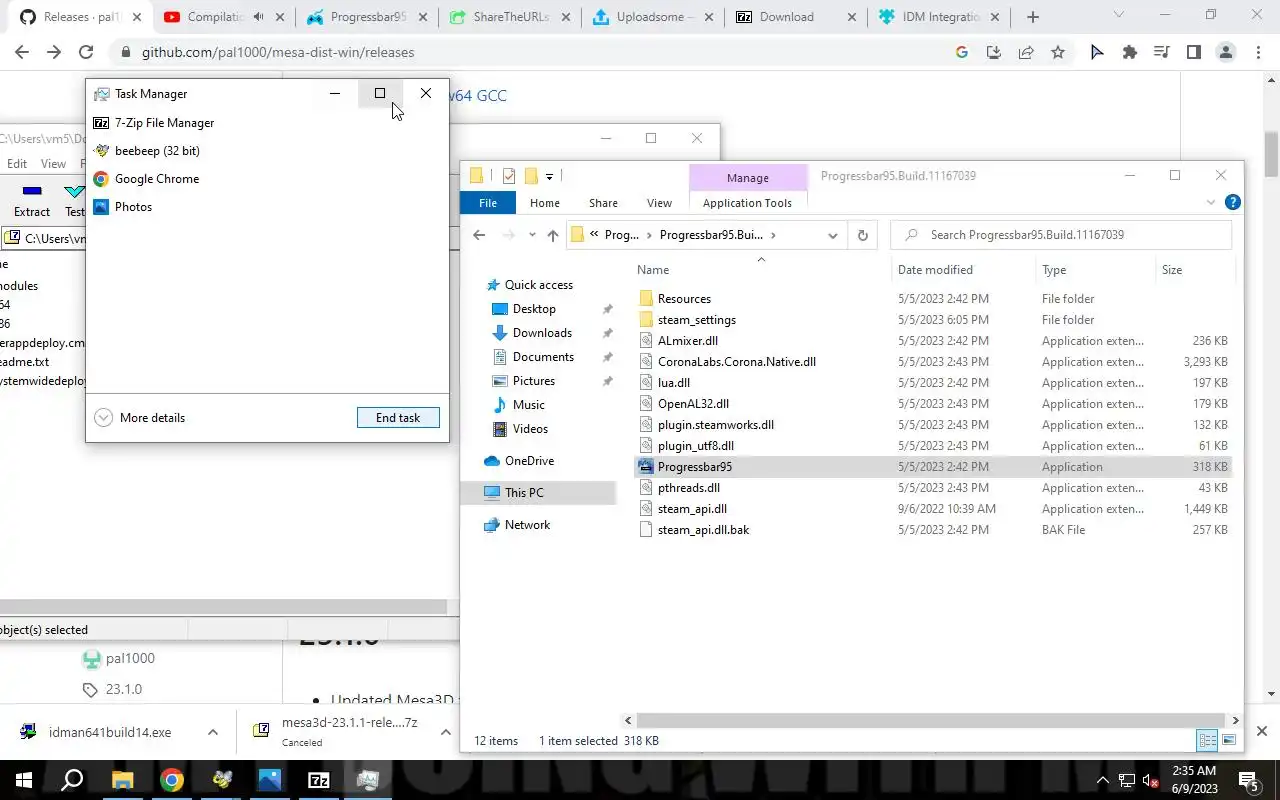Open Chrome extensions puzzle icon
This screenshot has height=800, width=1280.
[x=1129, y=52]
